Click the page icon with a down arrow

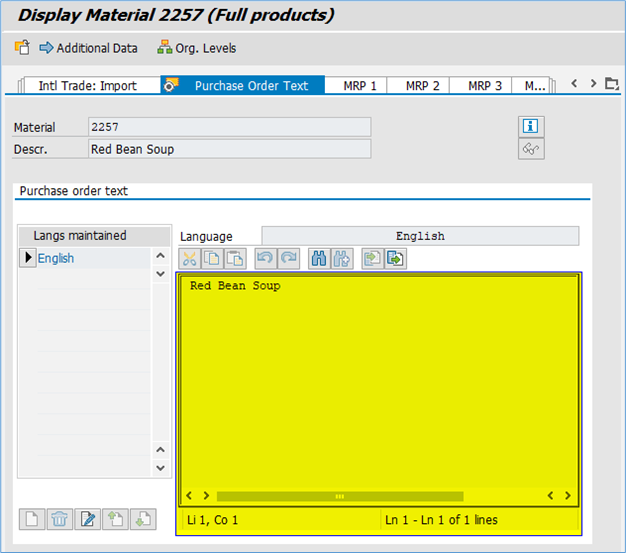coord(143,519)
